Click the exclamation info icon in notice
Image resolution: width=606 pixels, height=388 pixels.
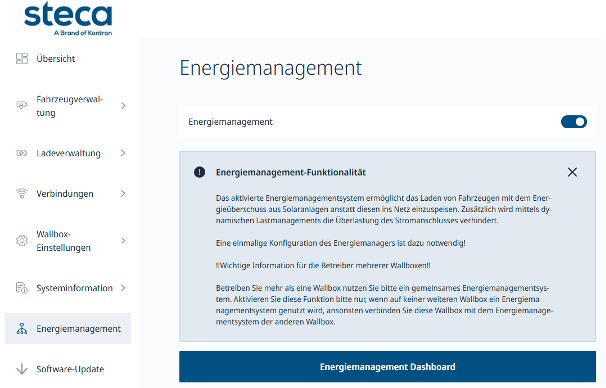(x=199, y=172)
